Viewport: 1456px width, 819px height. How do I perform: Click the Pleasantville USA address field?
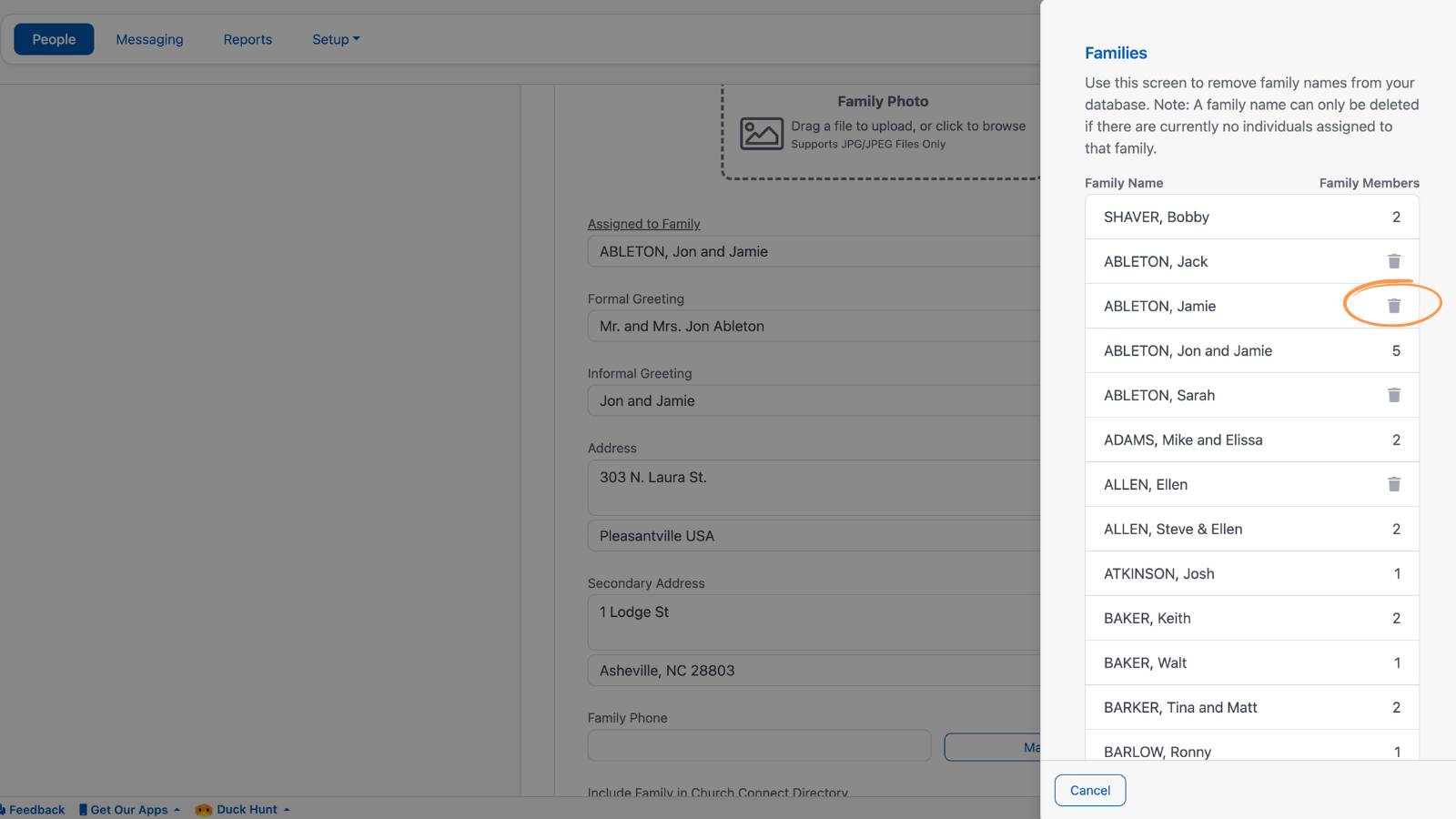pyautogui.click(x=814, y=536)
